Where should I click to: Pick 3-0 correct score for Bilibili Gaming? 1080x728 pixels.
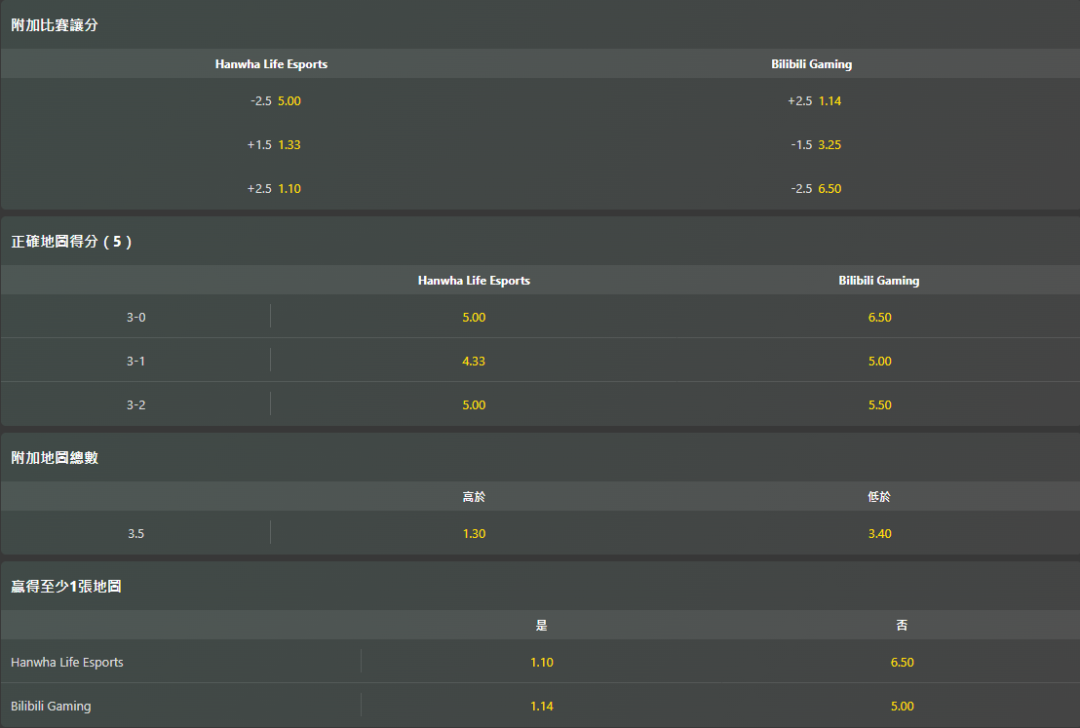click(x=880, y=317)
